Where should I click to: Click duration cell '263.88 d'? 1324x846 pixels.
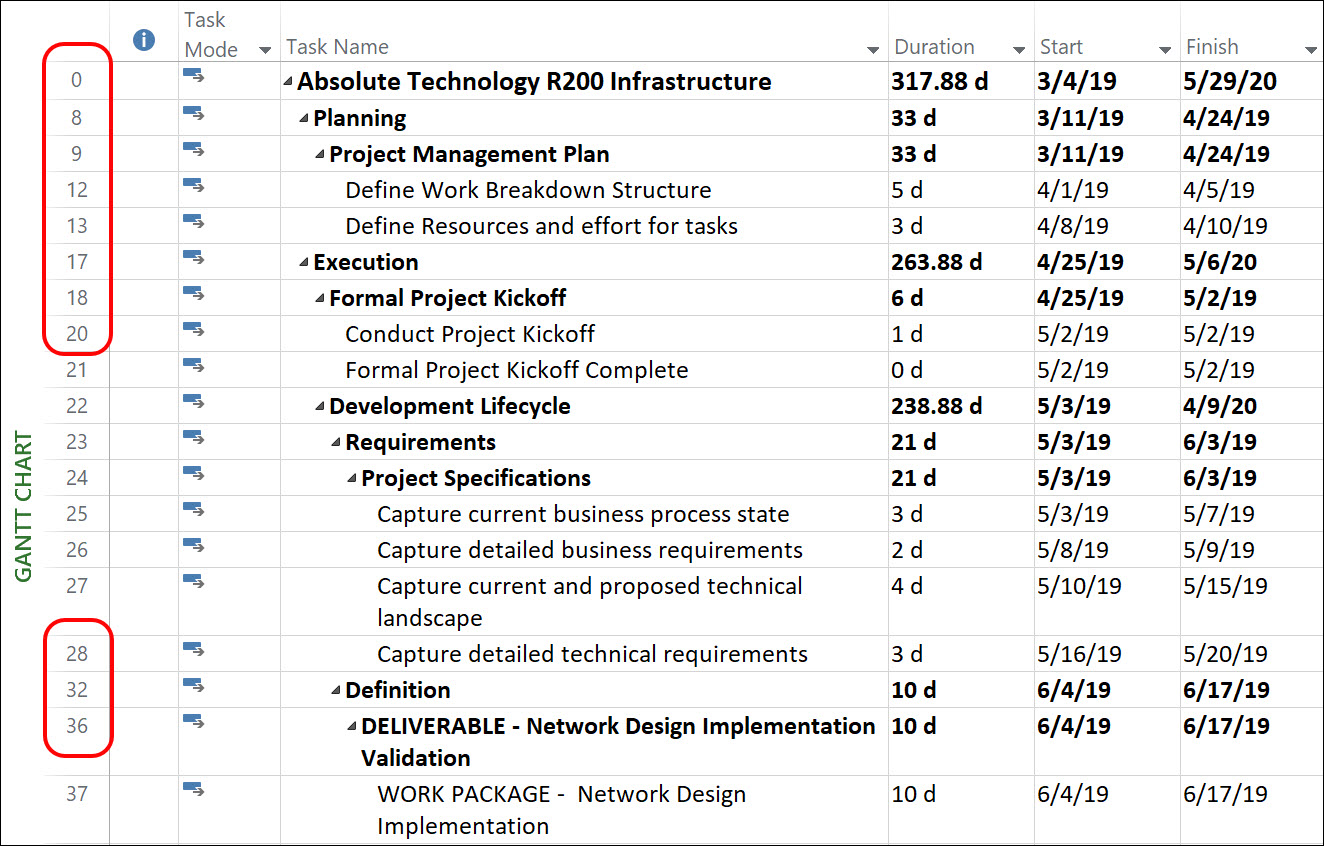click(x=936, y=262)
